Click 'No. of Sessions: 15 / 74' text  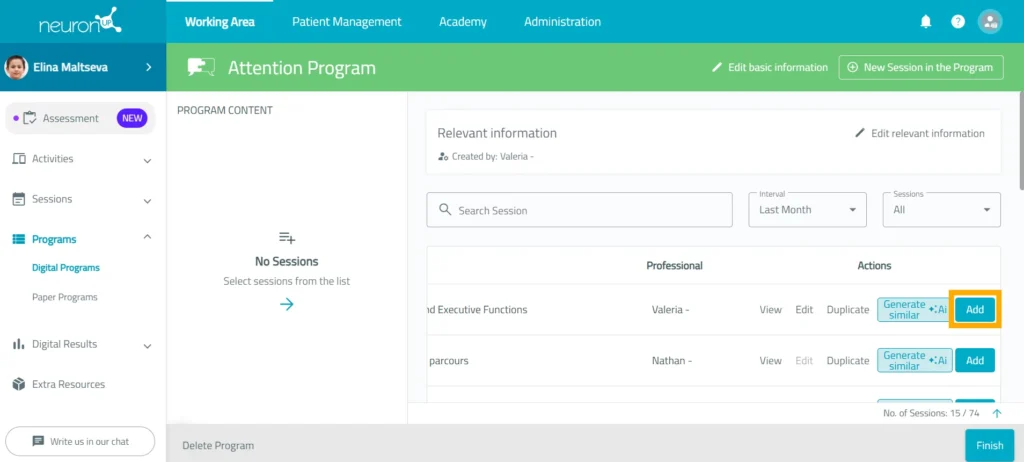pos(931,413)
